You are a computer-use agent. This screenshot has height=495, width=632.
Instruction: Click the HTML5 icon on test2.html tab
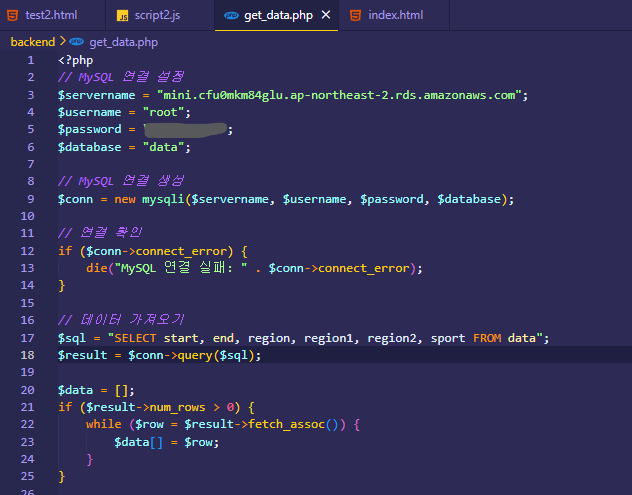click(x=13, y=15)
